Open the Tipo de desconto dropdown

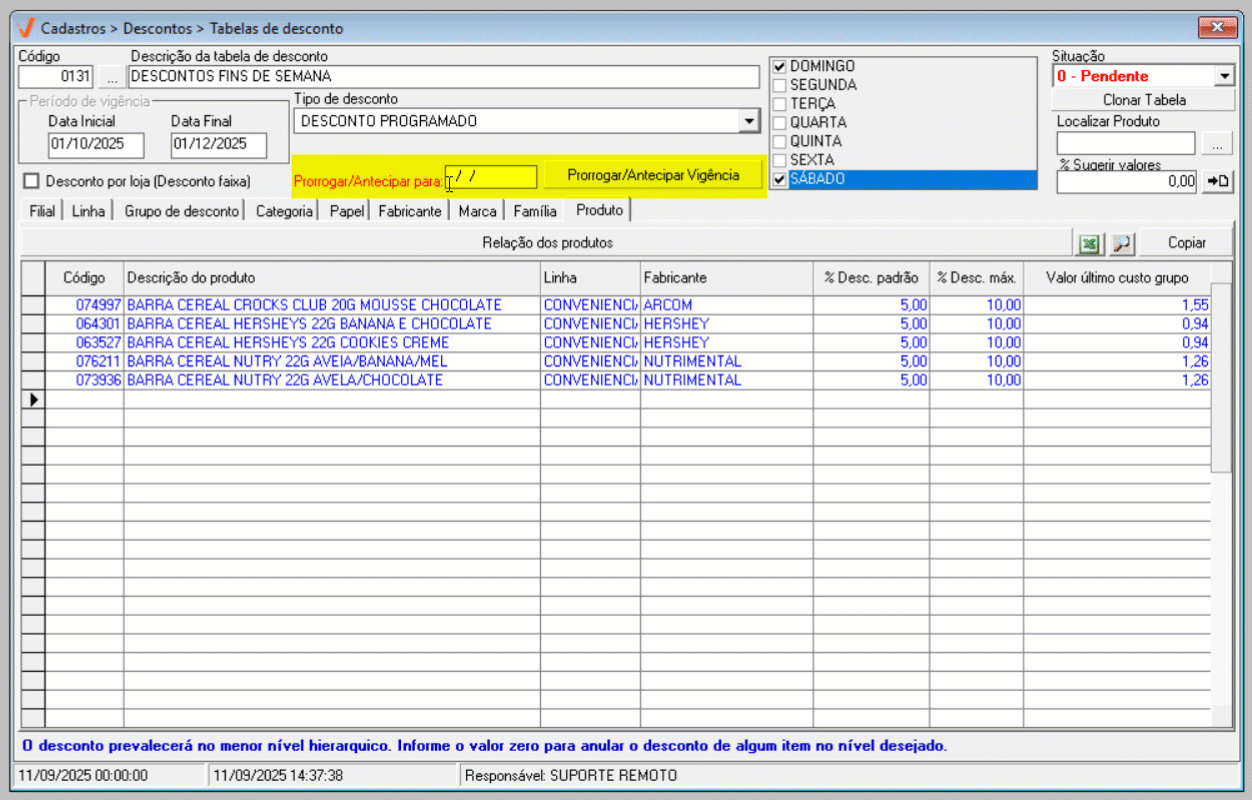[x=748, y=121]
